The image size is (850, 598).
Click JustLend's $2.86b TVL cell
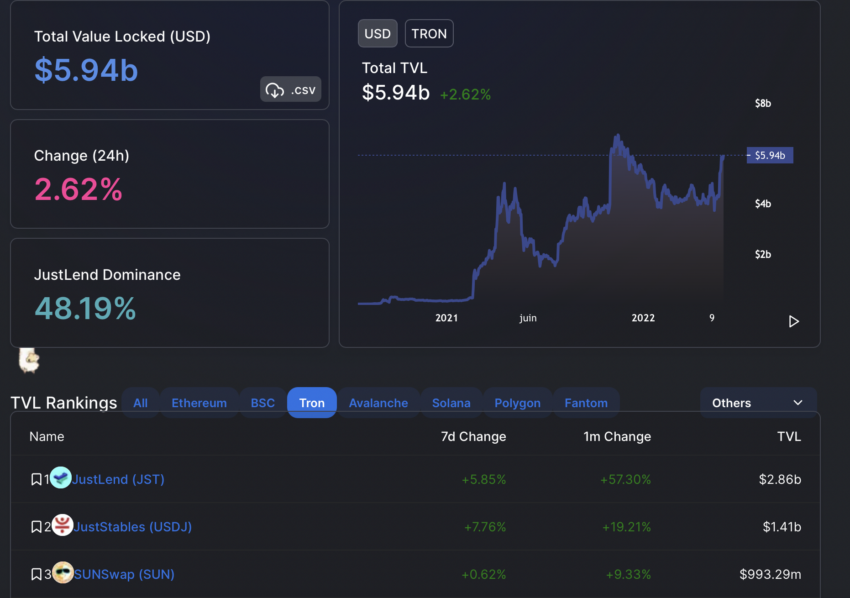click(780, 479)
